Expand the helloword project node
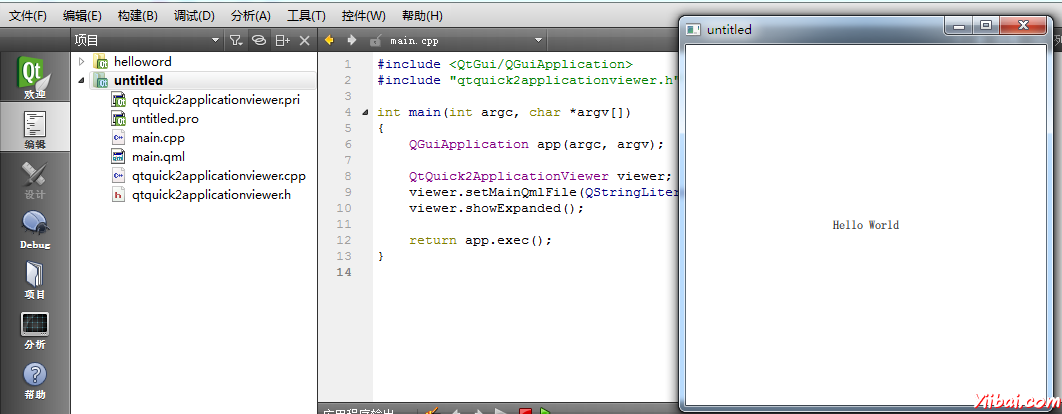 (82, 61)
